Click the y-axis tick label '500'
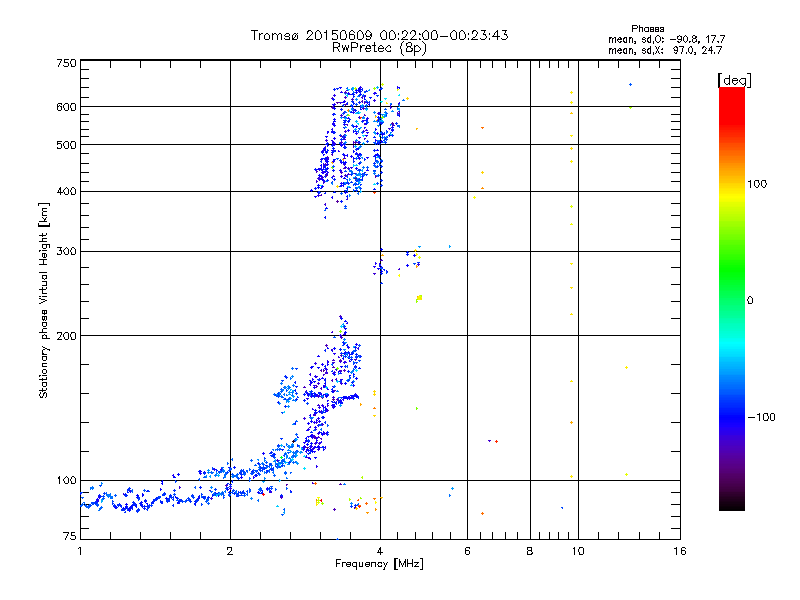 pyautogui.click(x=66, y=145)
